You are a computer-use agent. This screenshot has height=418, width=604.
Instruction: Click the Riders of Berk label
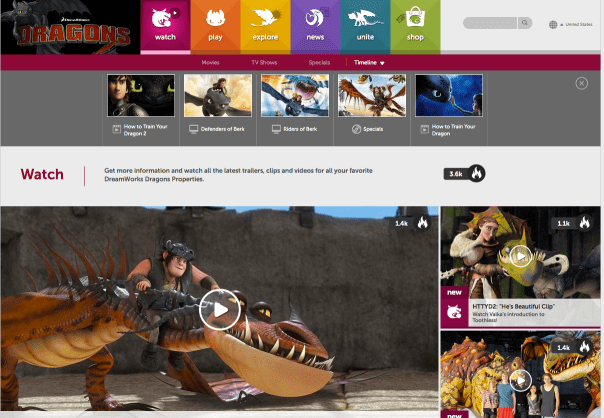pos(300,129)
